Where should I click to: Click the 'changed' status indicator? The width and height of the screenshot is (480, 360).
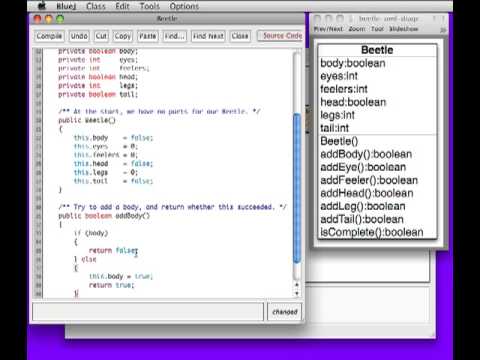[285, 312]
